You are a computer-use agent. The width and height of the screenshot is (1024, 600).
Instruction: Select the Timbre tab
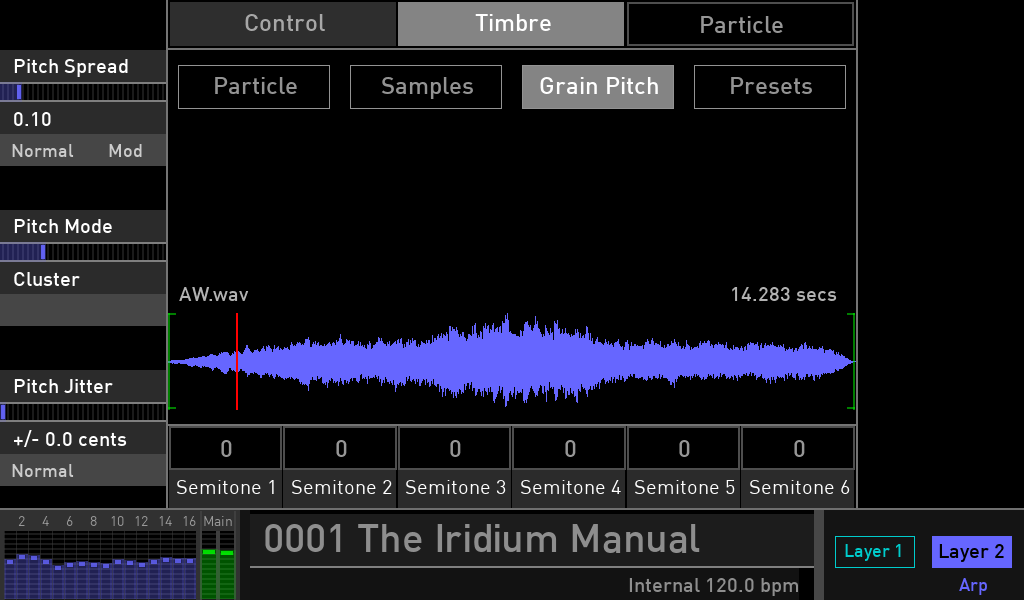point(511,24)
